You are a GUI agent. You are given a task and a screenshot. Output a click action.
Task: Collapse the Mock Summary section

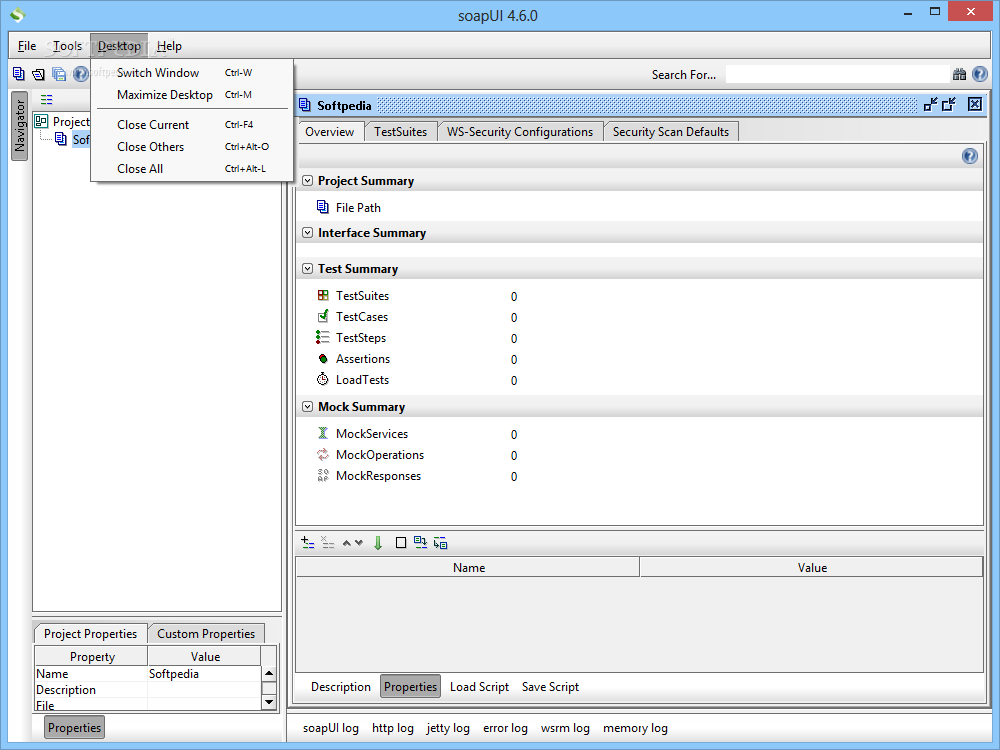307,406
